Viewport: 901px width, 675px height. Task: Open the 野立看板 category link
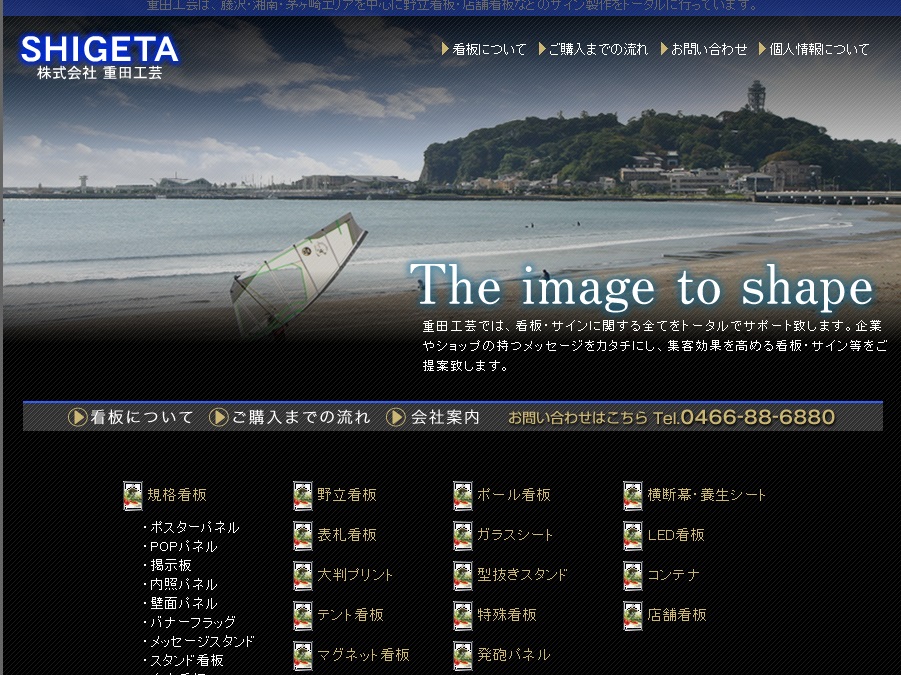346,495
